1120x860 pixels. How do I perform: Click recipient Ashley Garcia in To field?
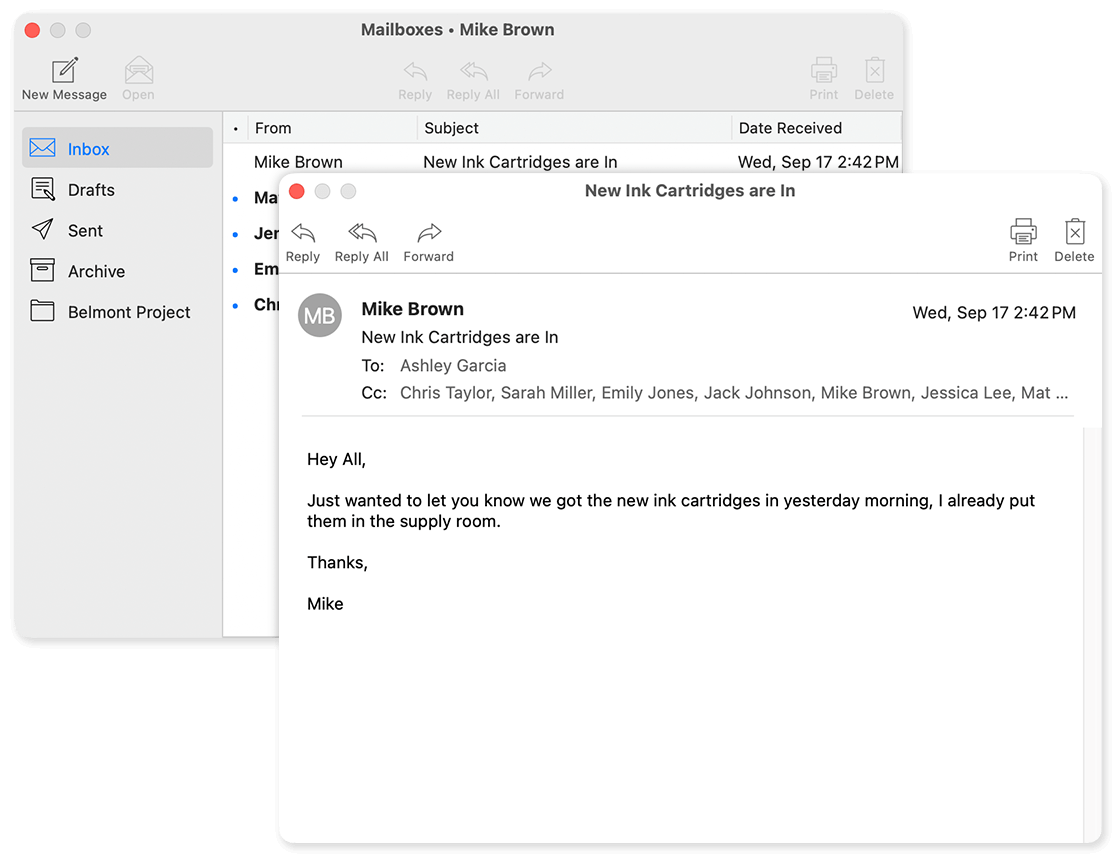pyautogui.click(x=453, y=366)
